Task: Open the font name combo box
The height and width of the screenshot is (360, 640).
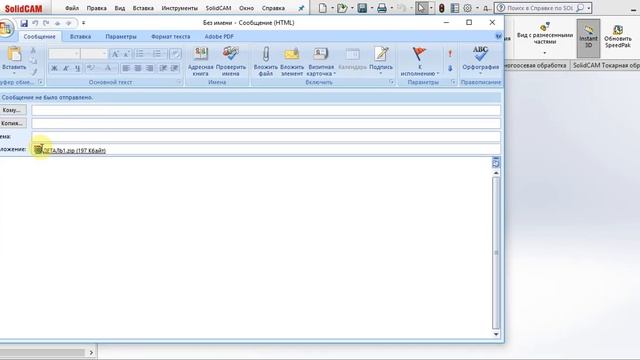Action: (x=64, y=54)
